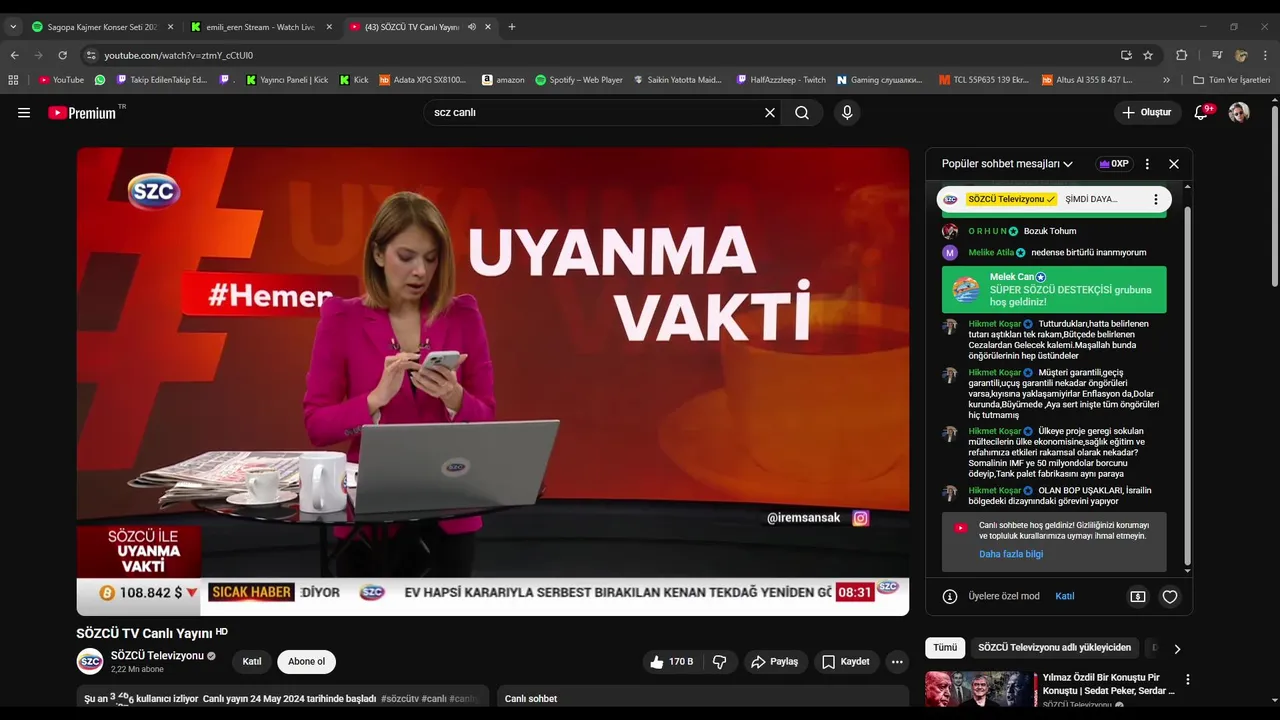Viewport: 1280px width, 720px height.
Task: Open the apps grid in bookmarks bar
Action: pos(13,80)
